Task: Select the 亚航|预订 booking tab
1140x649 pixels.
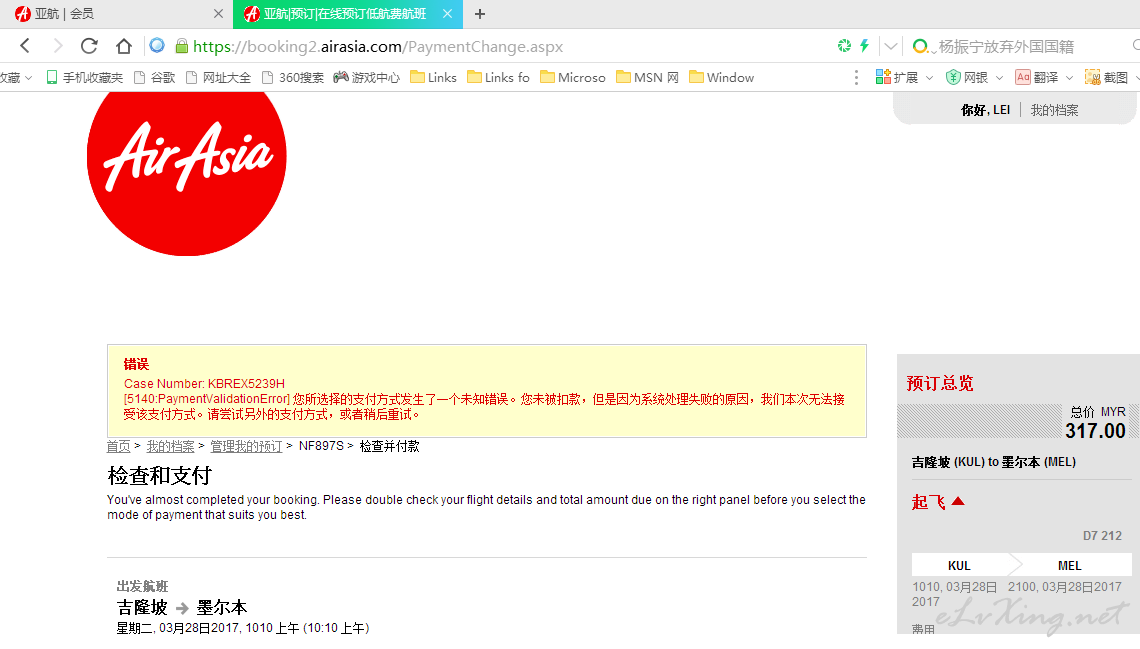Action: (348, 14)
